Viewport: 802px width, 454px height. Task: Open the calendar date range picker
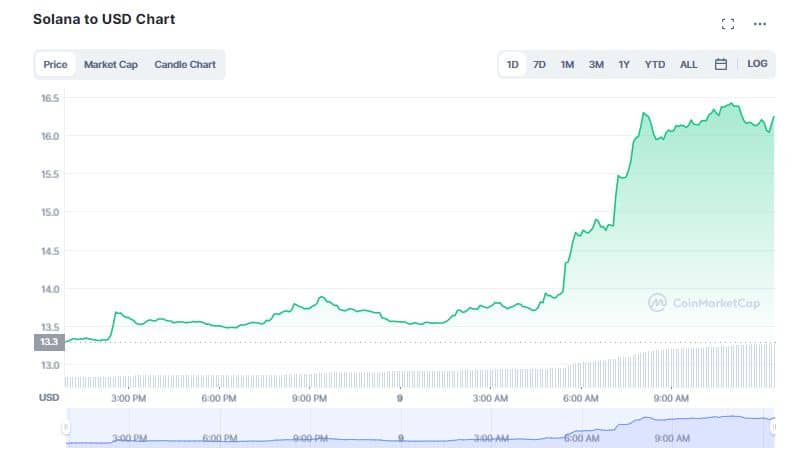tap(721, 64)
